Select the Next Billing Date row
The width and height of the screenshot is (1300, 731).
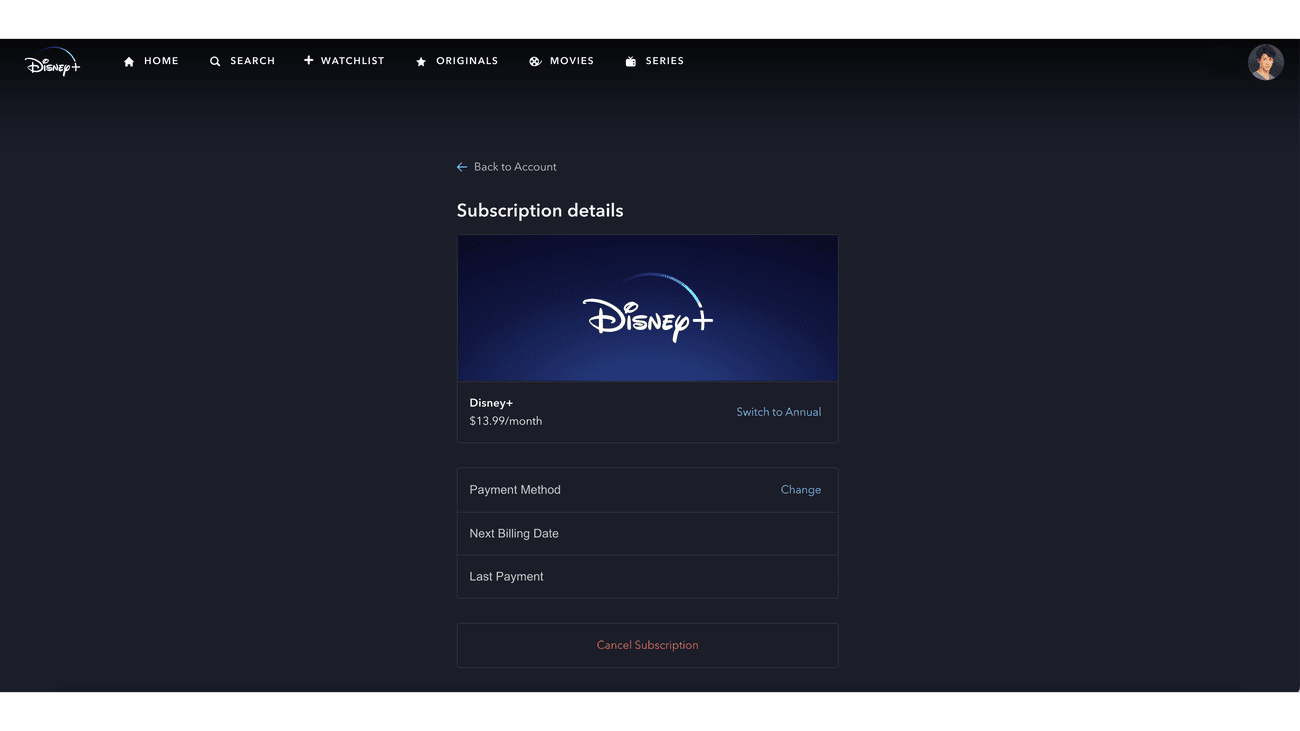(647, 533)
